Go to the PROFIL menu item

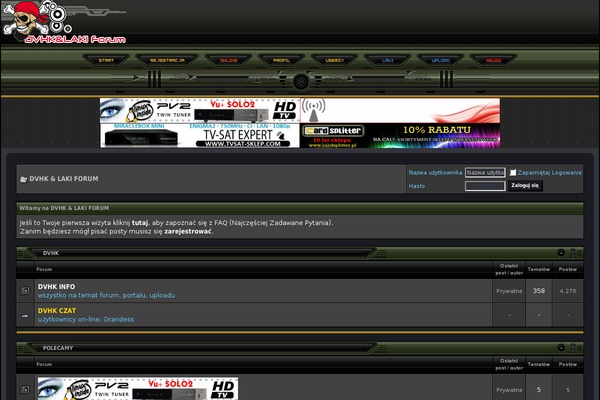[x=281, y=60]
